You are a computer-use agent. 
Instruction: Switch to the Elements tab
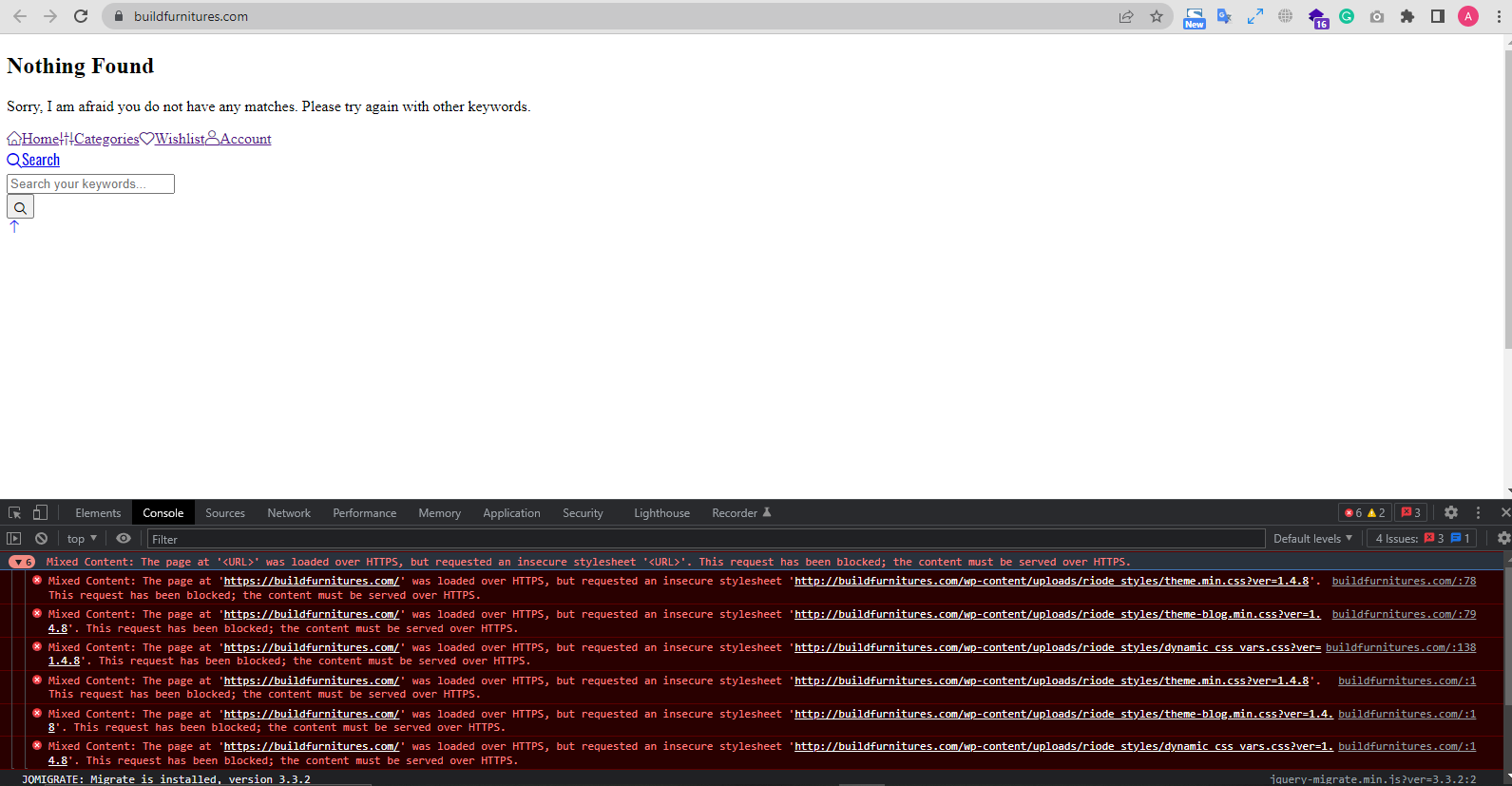pos(98,512)
